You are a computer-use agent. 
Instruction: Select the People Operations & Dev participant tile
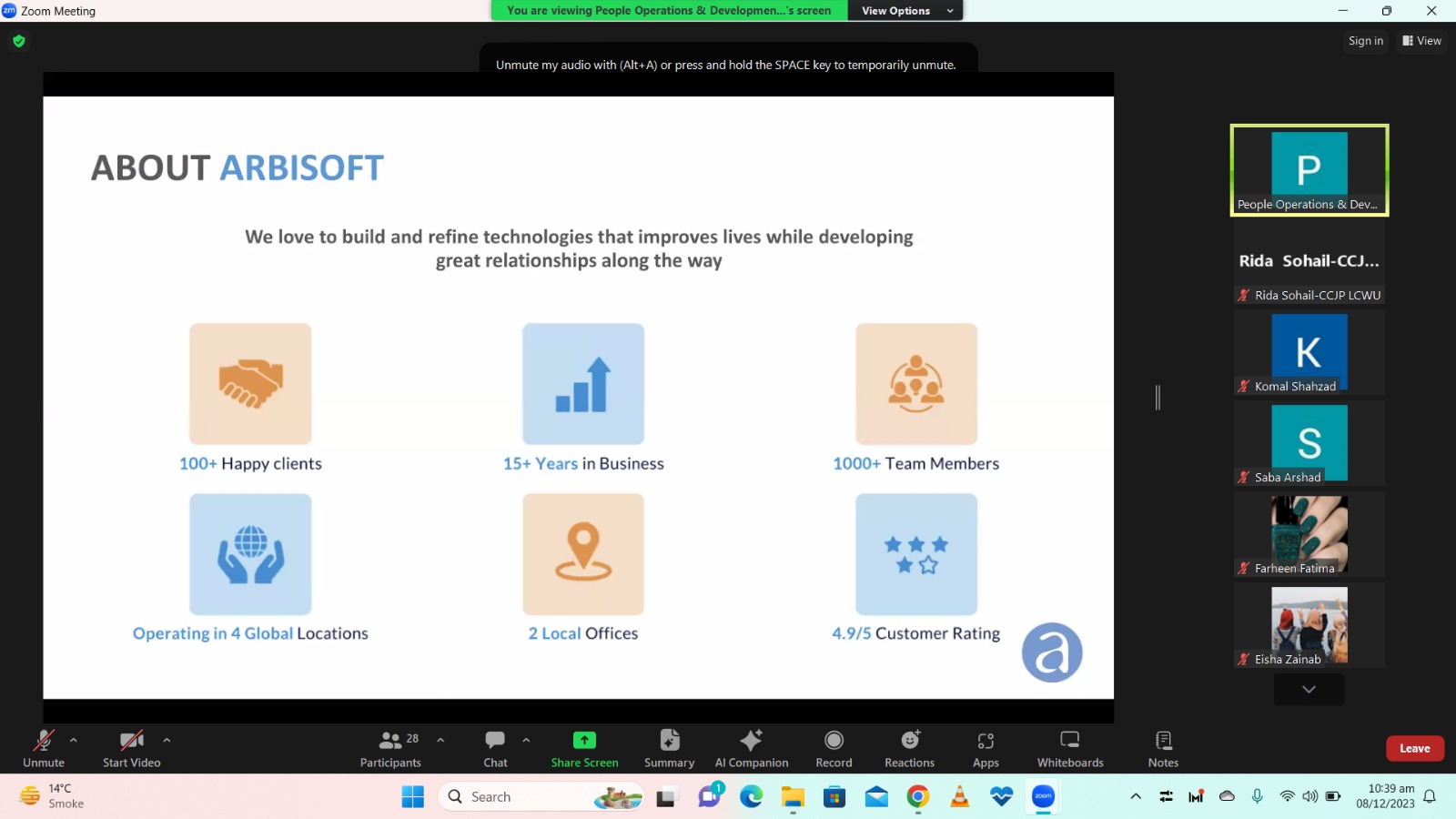click(x=1309, y=170)
